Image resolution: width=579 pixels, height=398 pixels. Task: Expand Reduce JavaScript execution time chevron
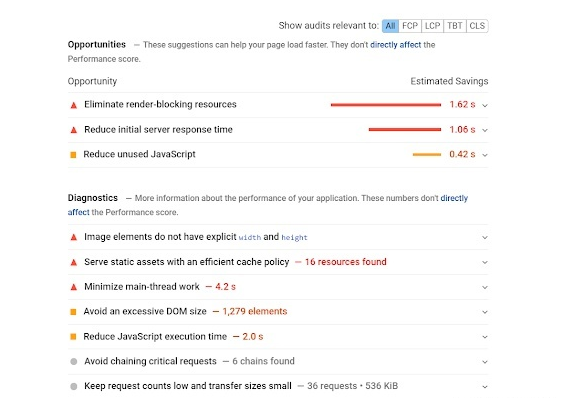click(485, 337)
